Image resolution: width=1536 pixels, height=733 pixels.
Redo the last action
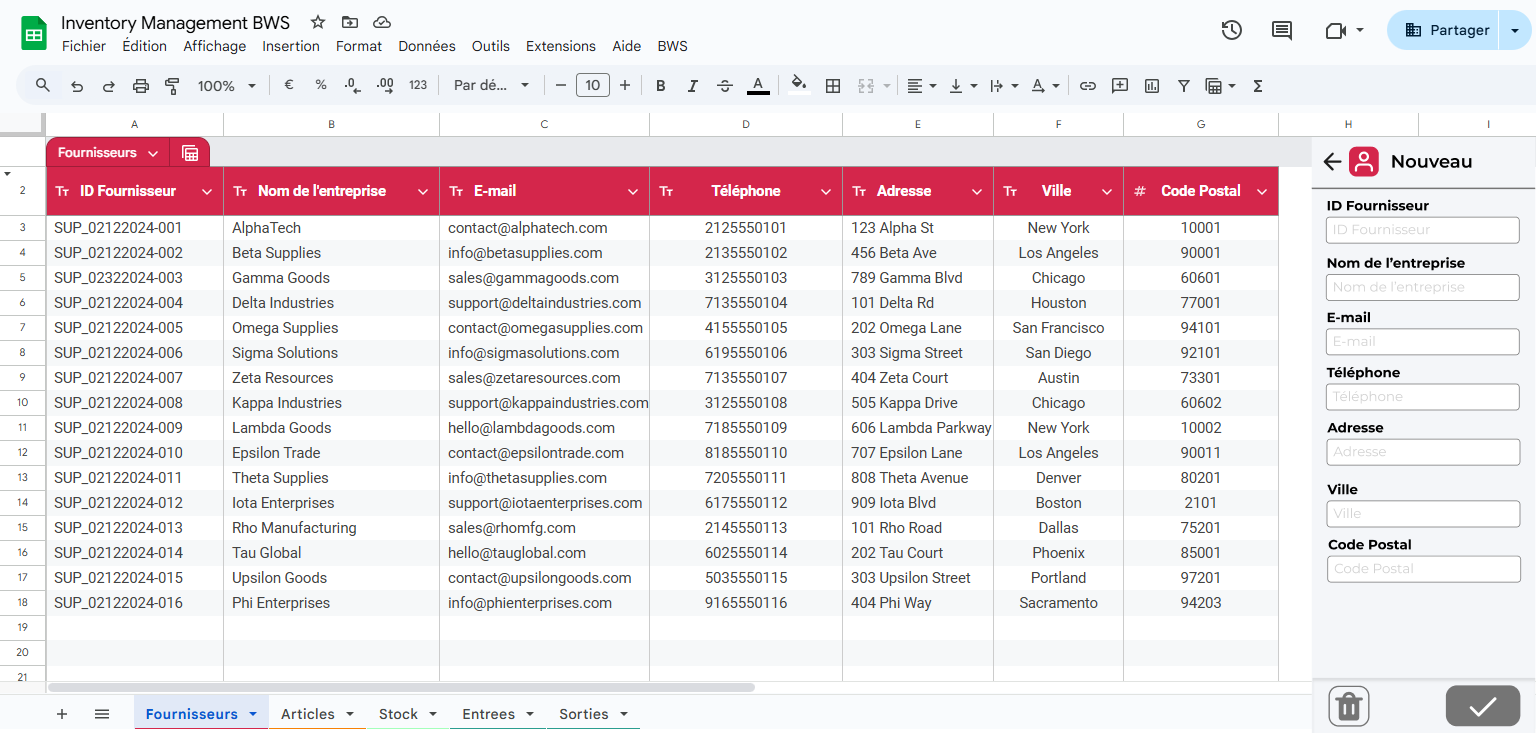(109, 86)
